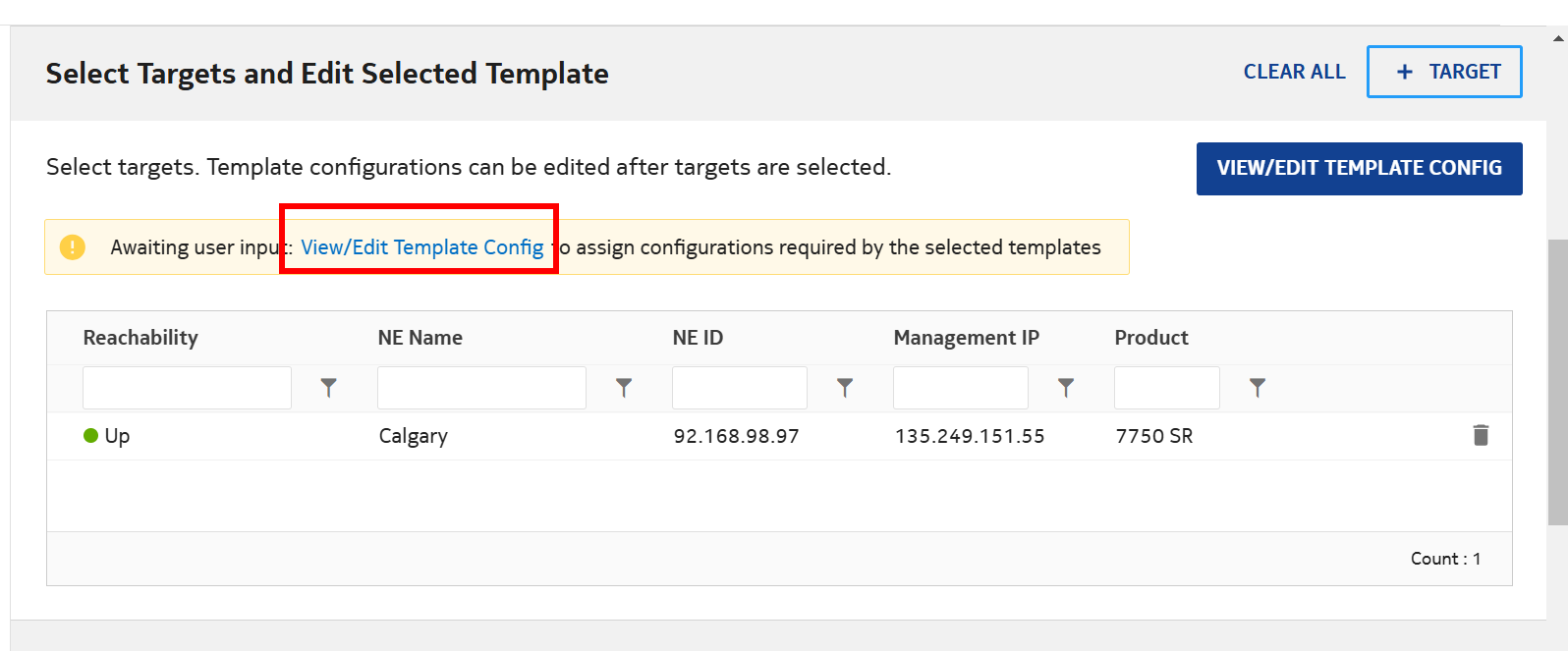The height and width of the screenshot is (651, 1568).
Task: Focus the NE Name filter text field
Action: [x=481, y=388]
